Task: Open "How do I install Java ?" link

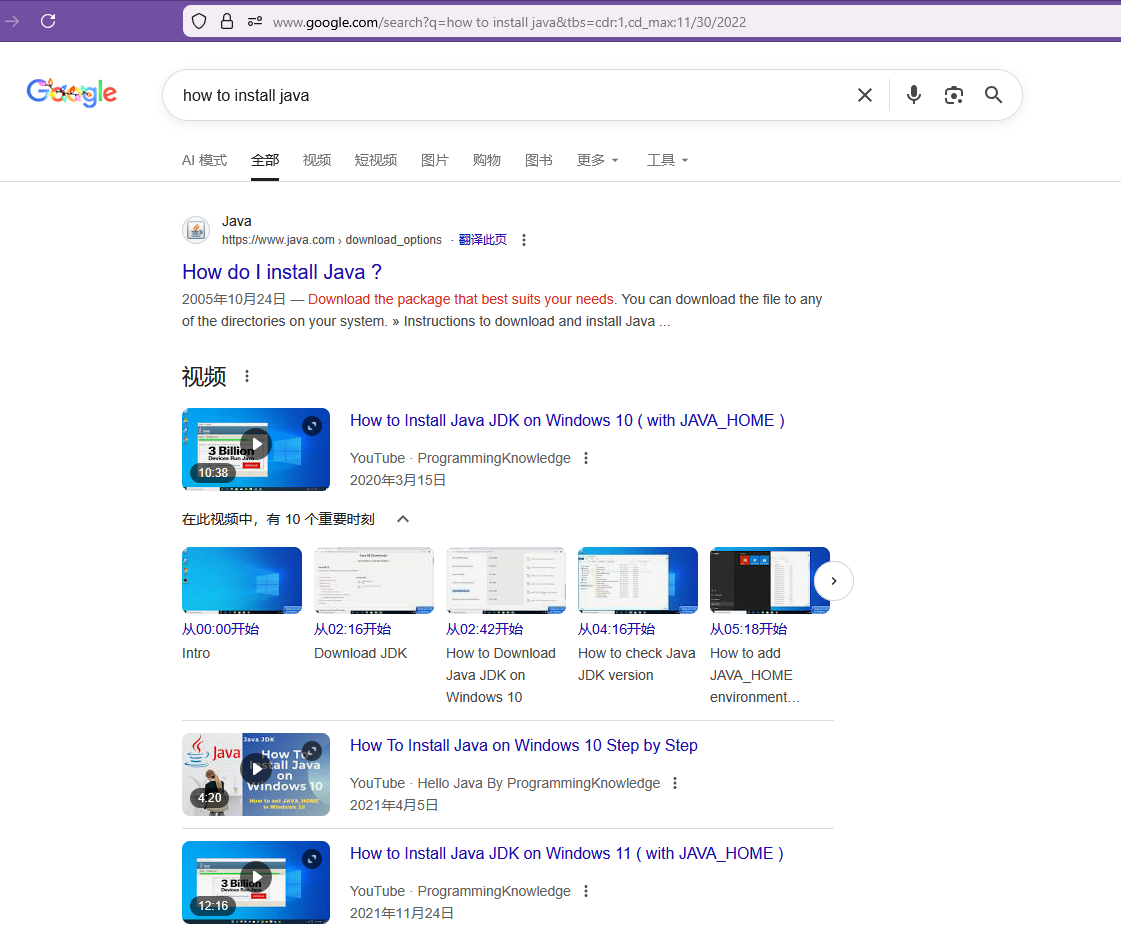Action: click(x=282, y=272)
